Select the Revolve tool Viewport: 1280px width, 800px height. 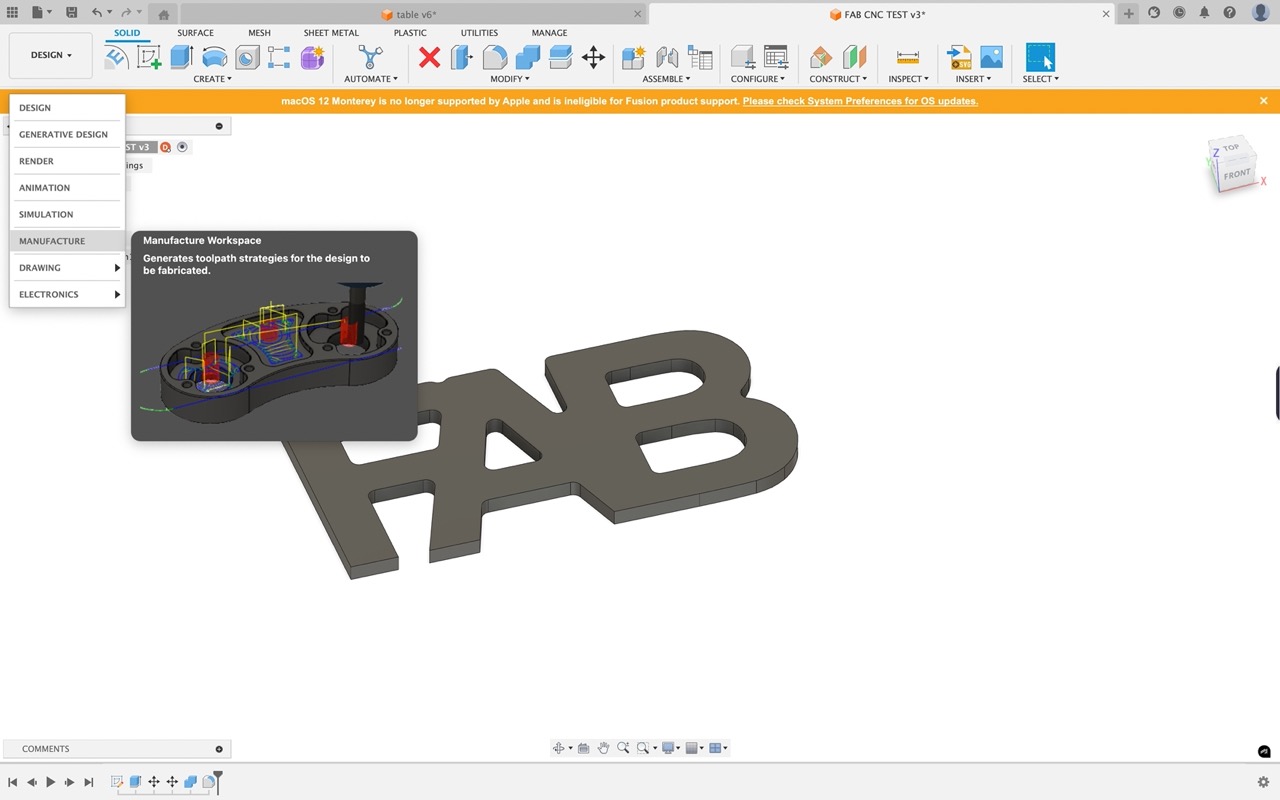click(x=214, y=57)
